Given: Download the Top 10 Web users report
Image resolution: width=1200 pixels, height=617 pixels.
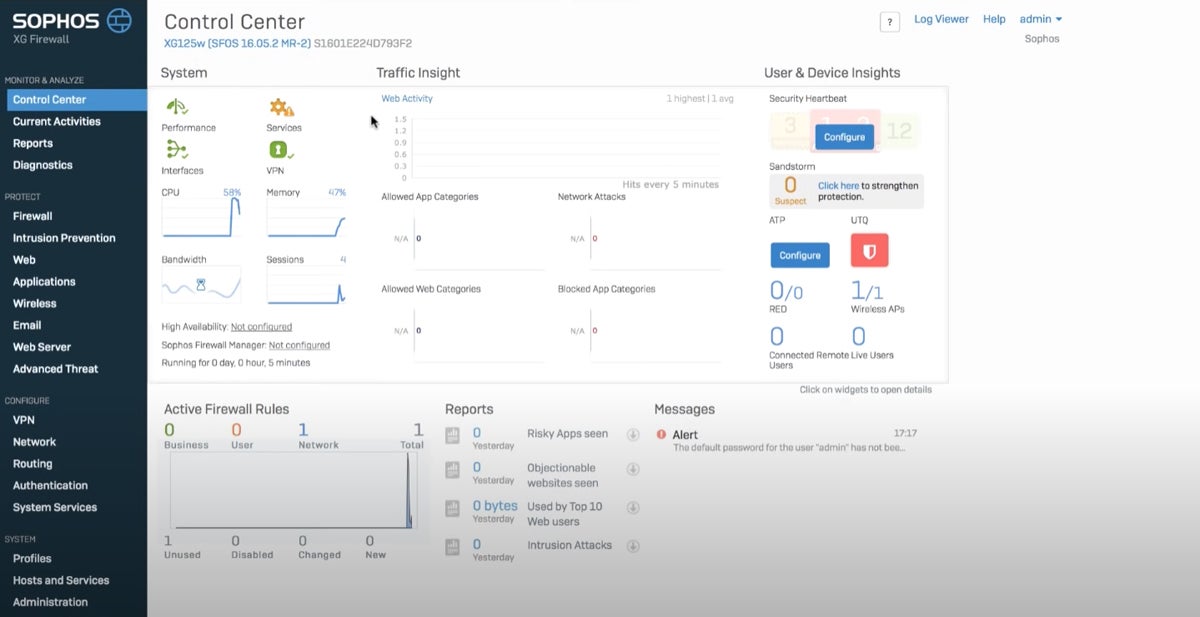Looking at the screenshot, I should (x=633, y=508).
